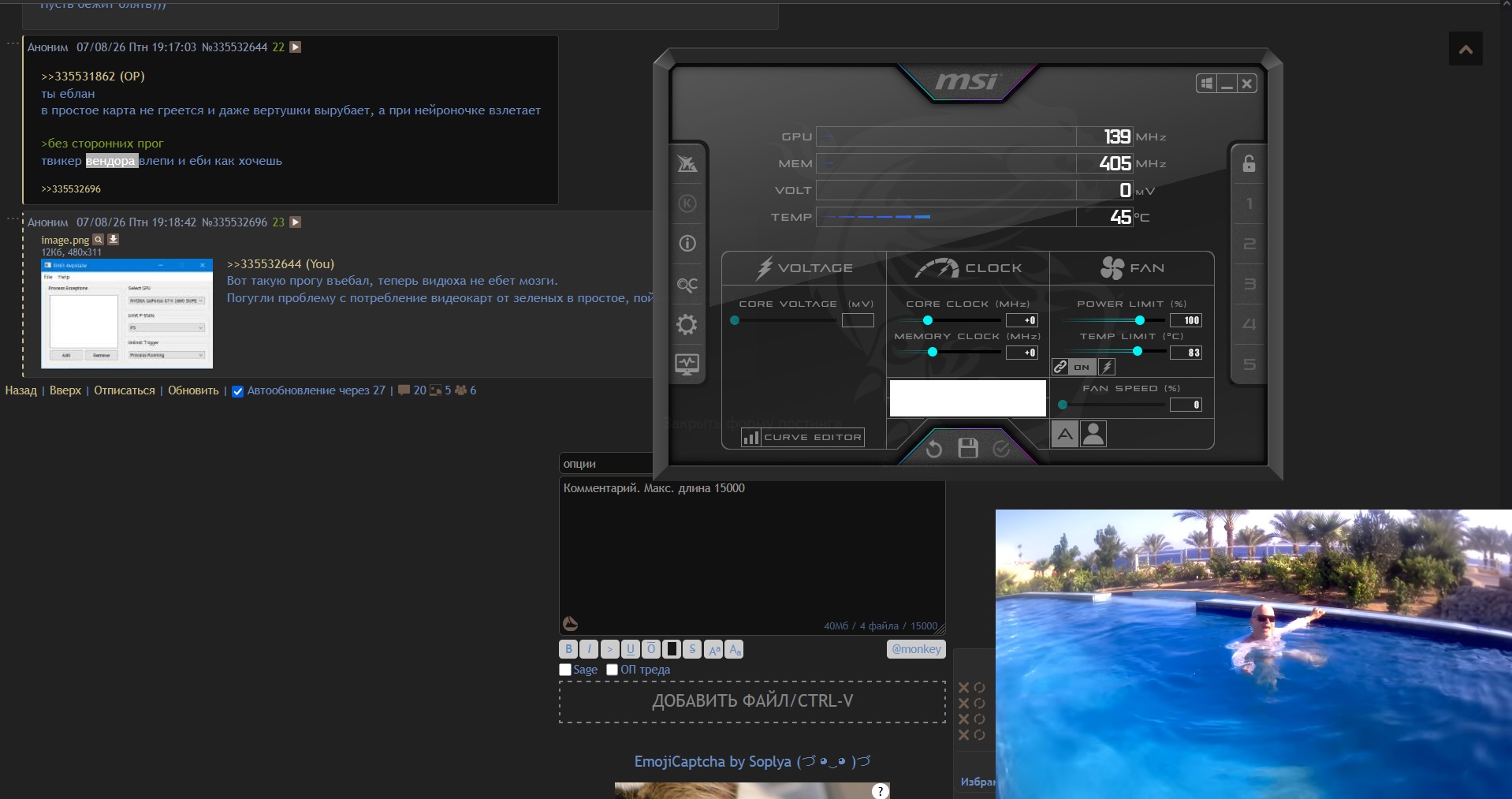Click the @monkey button

(916, 649)
